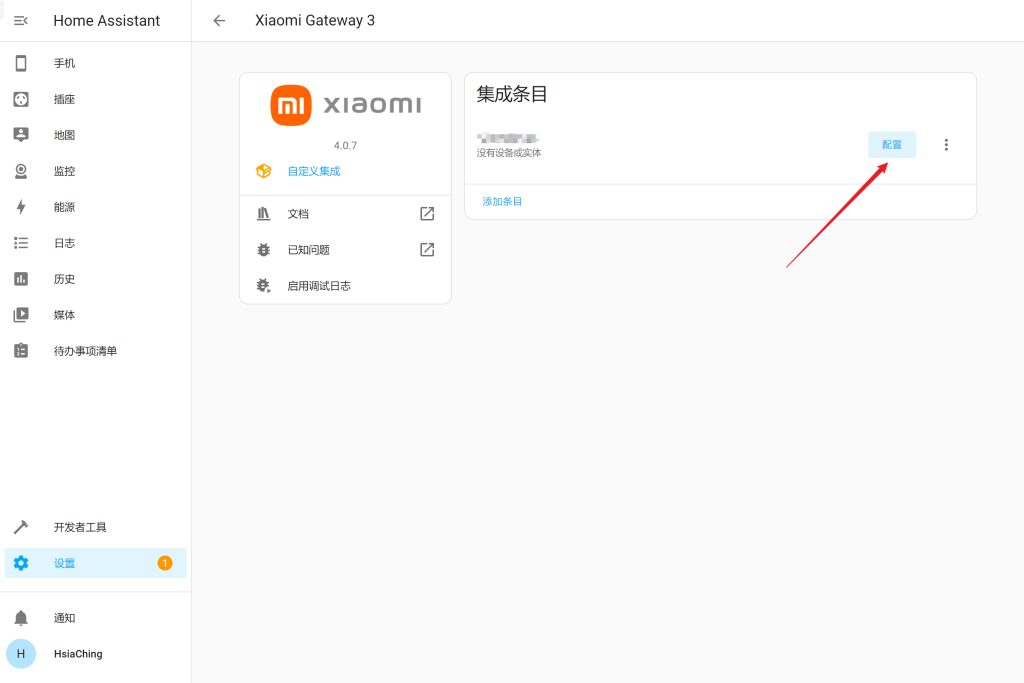
Task: Select 日志 in the sidebar menu
Action: [96, 243]
